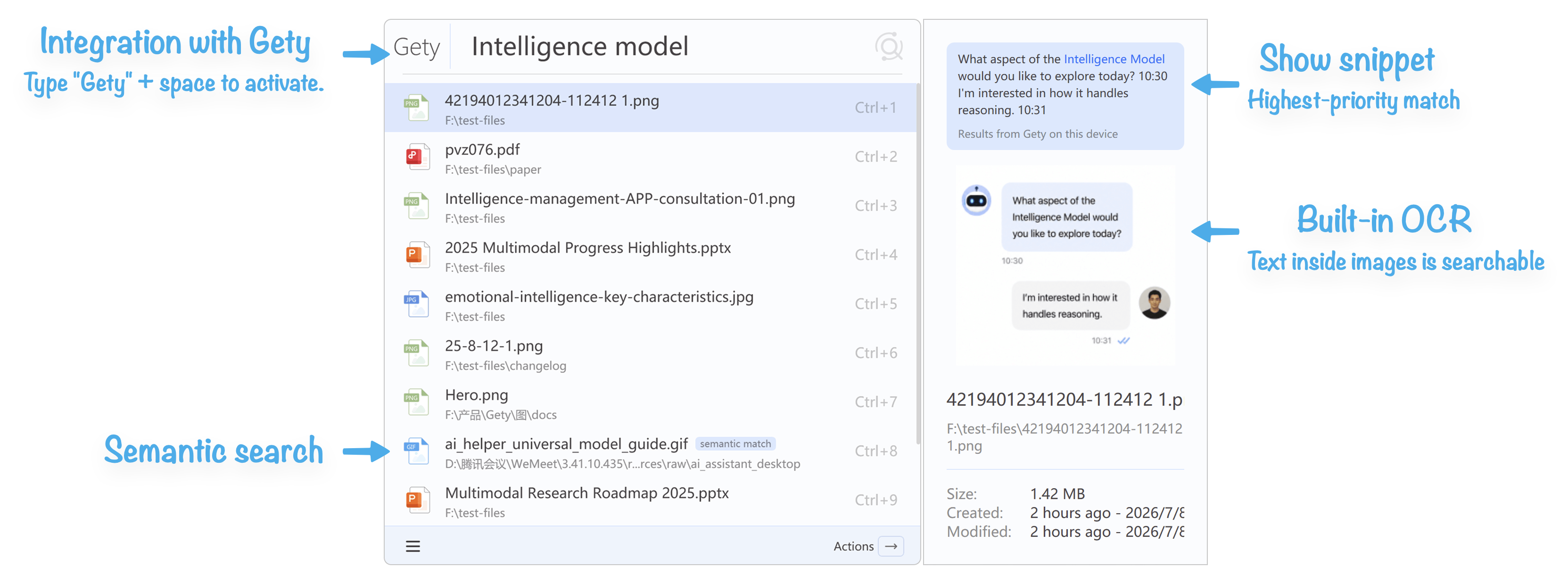This screenshot has width=1568, height=584.
Task: Click the Ctrl+5 shortcut label
Action: (875, 304)
